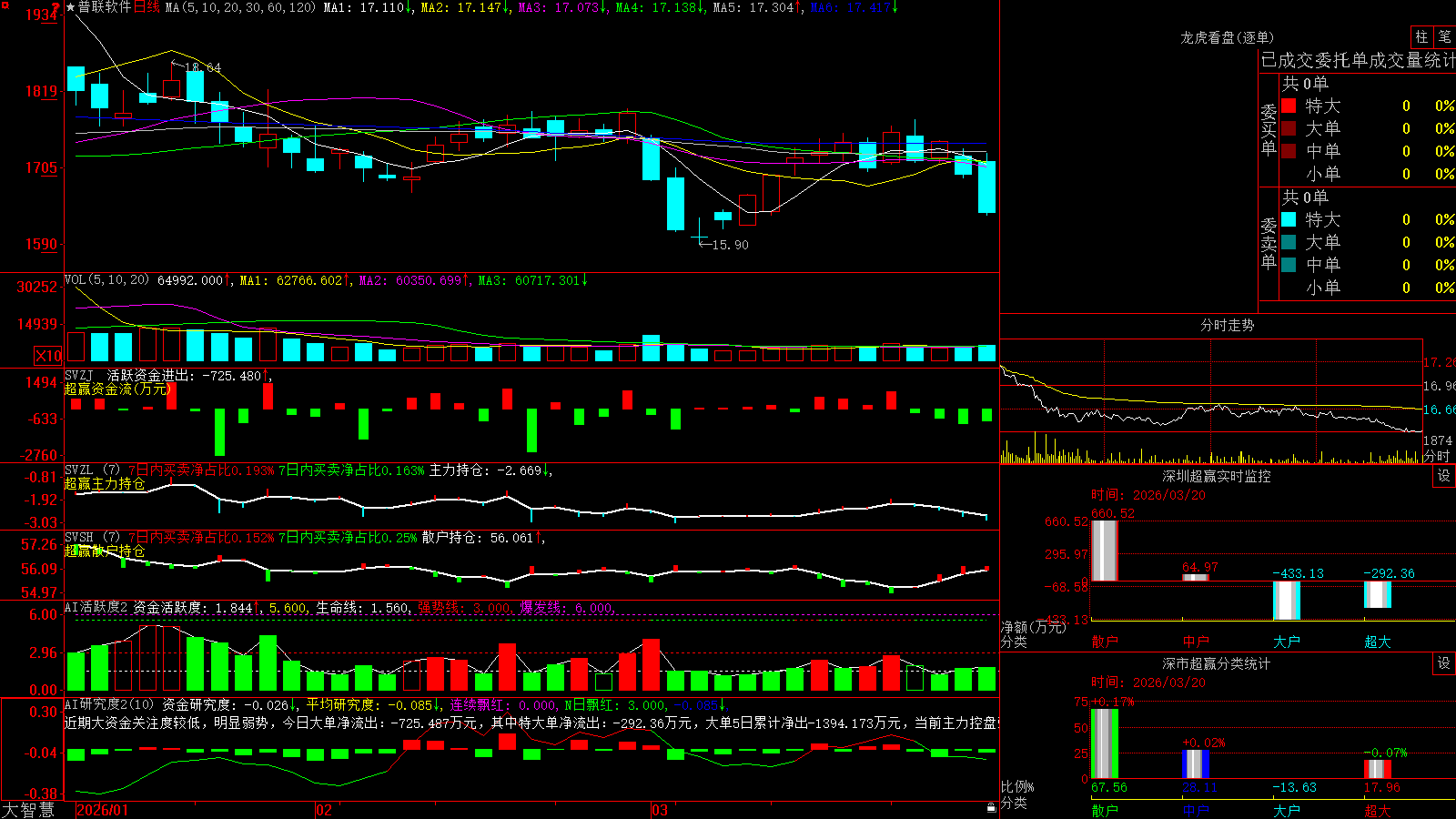The height and width of the screenshot is (819, 1456).
Task: Click the 散户 67.56 bar in 分类统计
Action: pyautogui.click(x=1104, y=743)
